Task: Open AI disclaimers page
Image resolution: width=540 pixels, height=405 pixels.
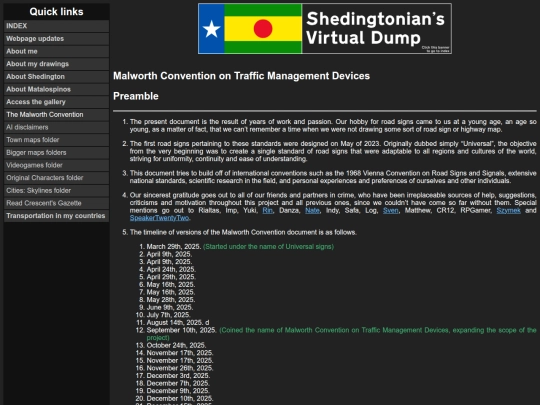Action: click(x=56, y=127)
